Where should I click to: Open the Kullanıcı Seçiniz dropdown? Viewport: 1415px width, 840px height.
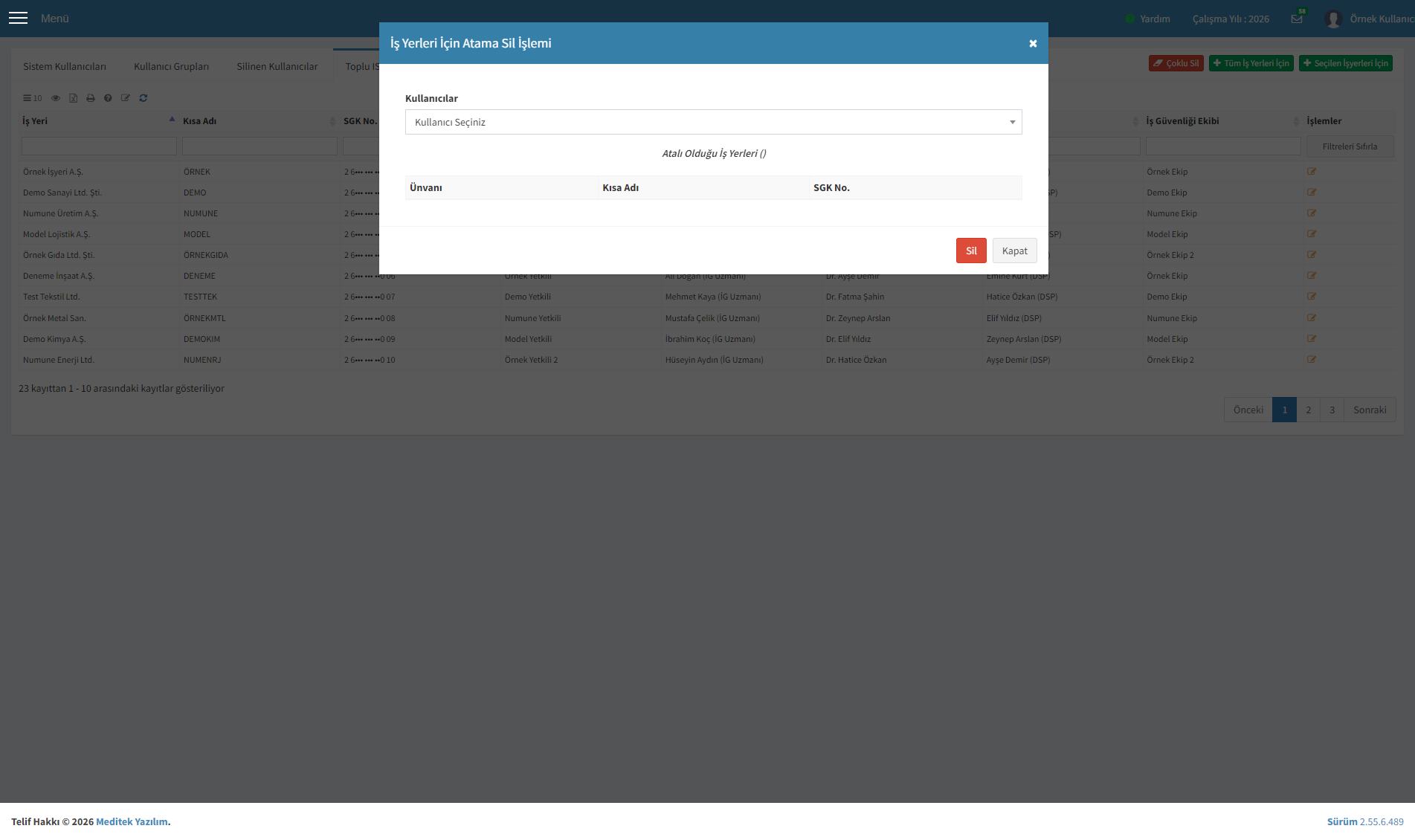point(713,122)
